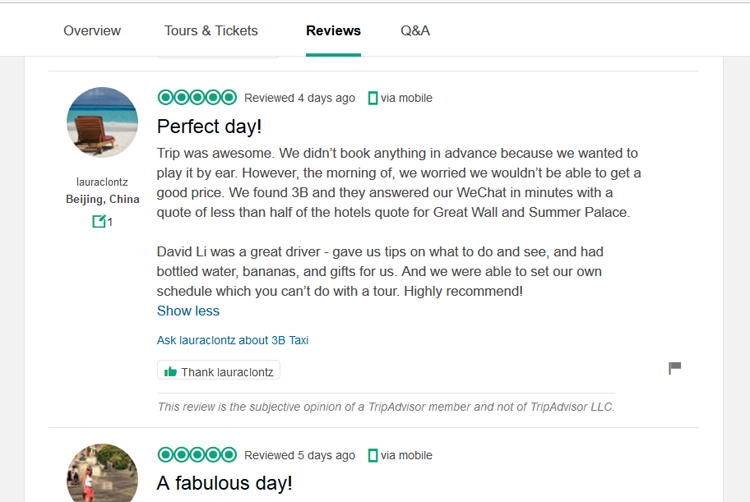This screenshot has height=502, width=750.
Task: Open the Perfect day! review title
Action: [209, 127]
